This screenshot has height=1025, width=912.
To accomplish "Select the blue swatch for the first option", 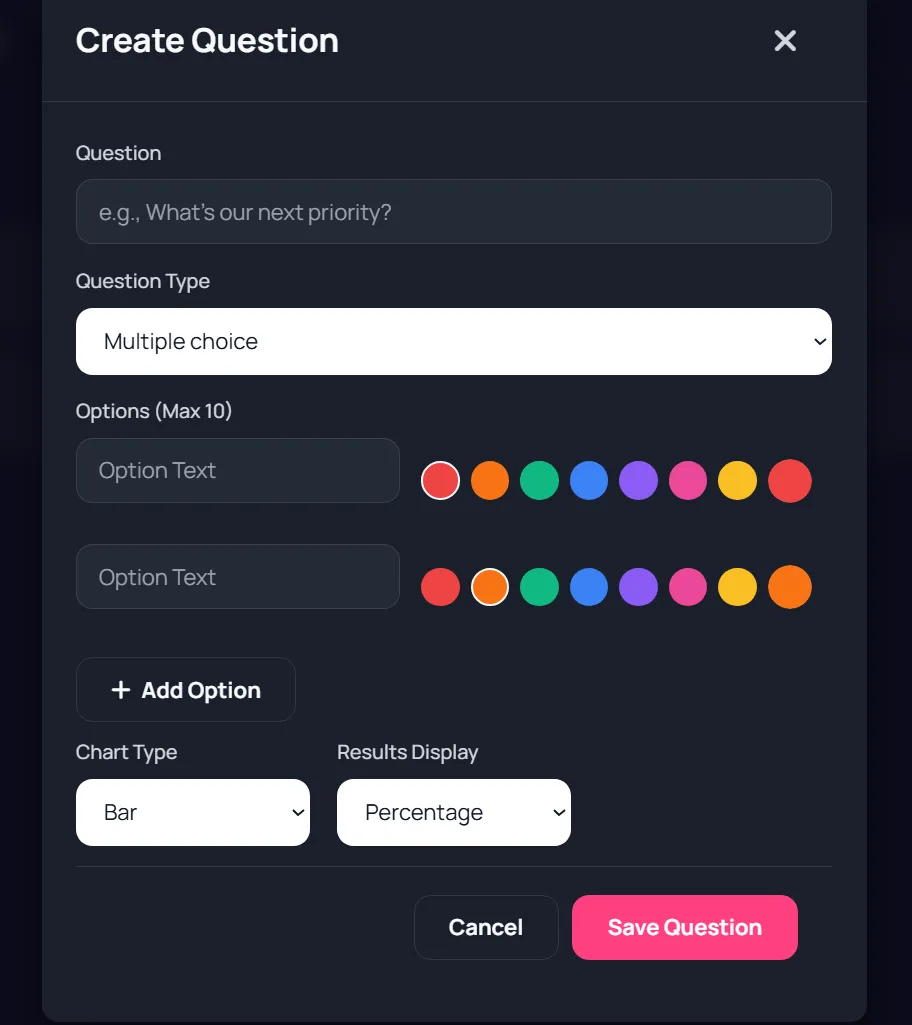I will [x=589, y=480].
